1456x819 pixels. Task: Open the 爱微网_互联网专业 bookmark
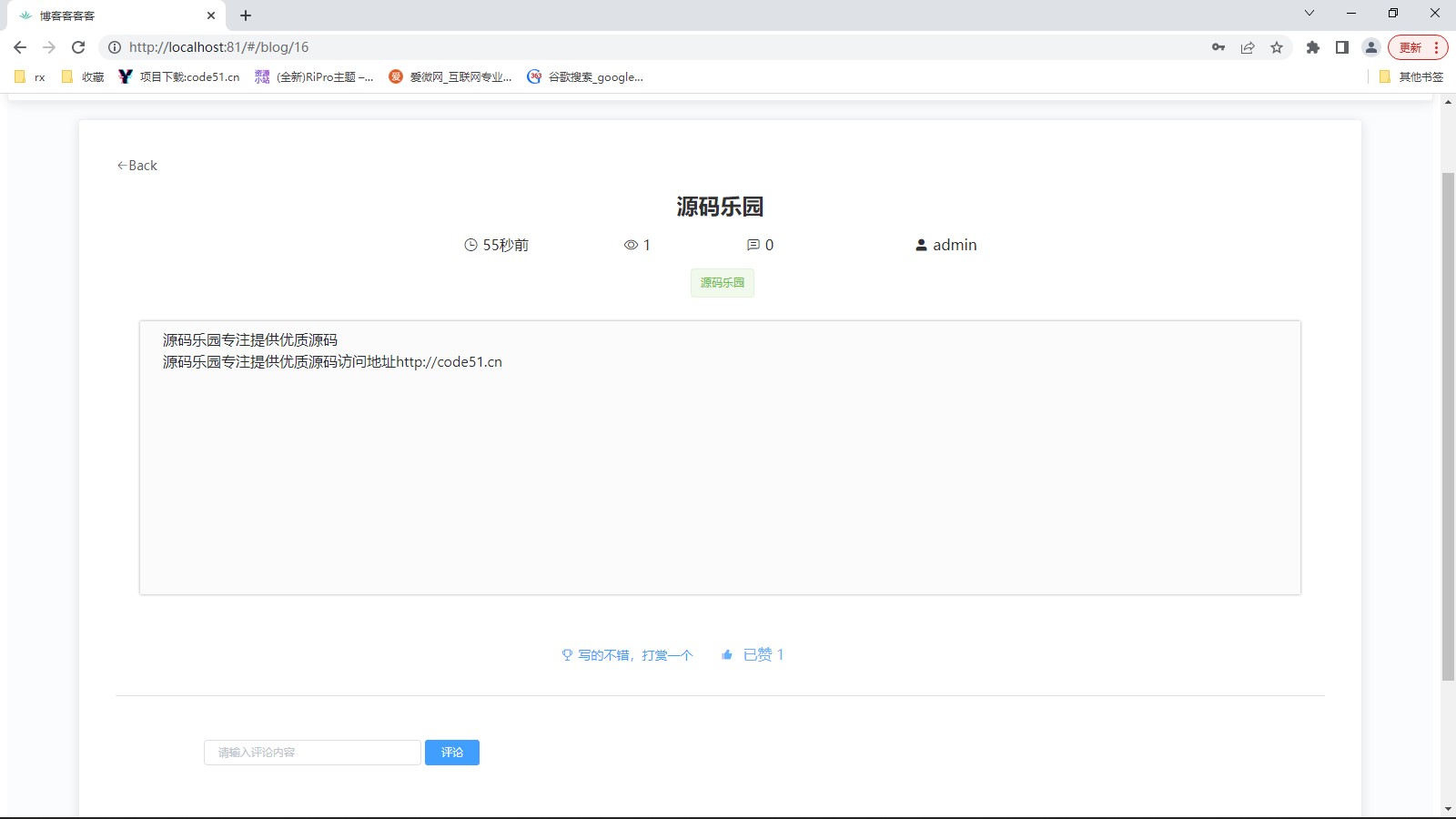pyautogui.click(x=450, y=77)
